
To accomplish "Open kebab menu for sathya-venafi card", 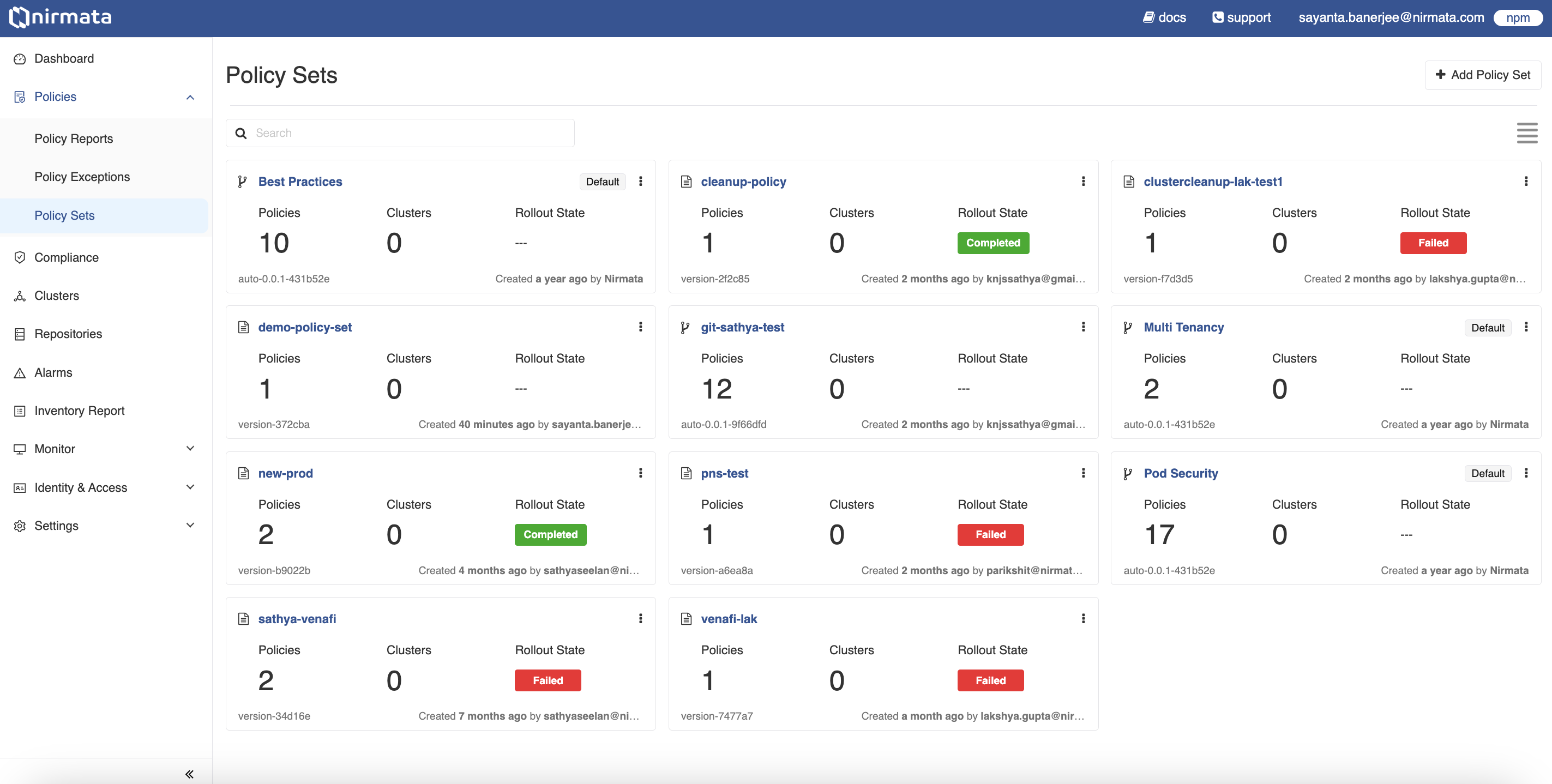I will (640, 619).
